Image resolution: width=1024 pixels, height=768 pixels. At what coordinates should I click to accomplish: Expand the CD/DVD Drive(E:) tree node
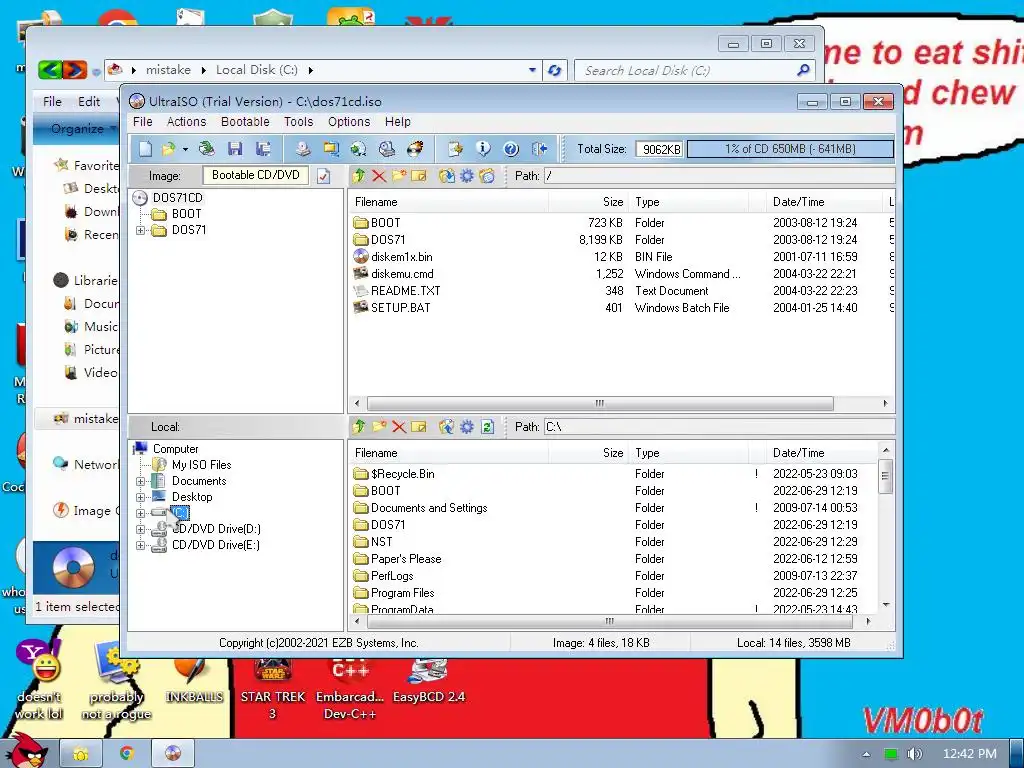(140, 545)
